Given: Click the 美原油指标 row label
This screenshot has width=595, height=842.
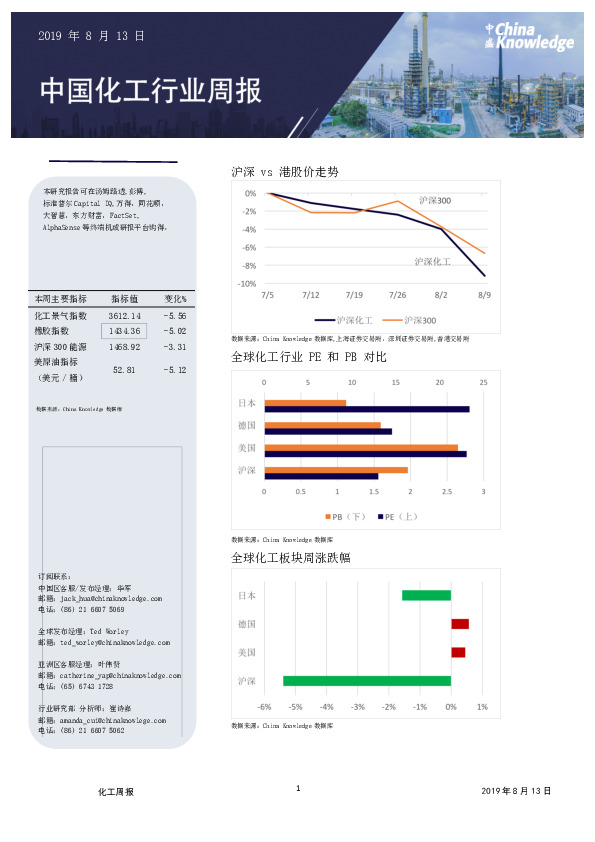Looking at the screenshot, I should click(x=56, y=362).
